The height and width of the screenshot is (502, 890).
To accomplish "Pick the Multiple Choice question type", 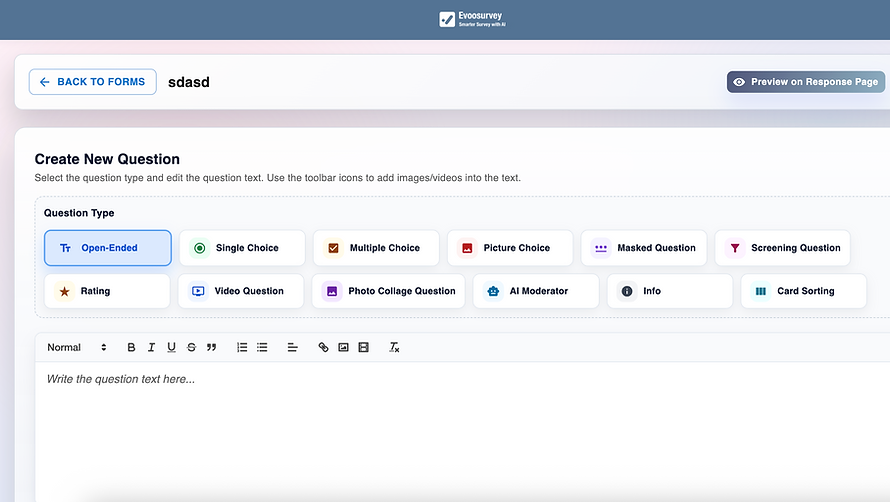I will [x=376, y=248].
